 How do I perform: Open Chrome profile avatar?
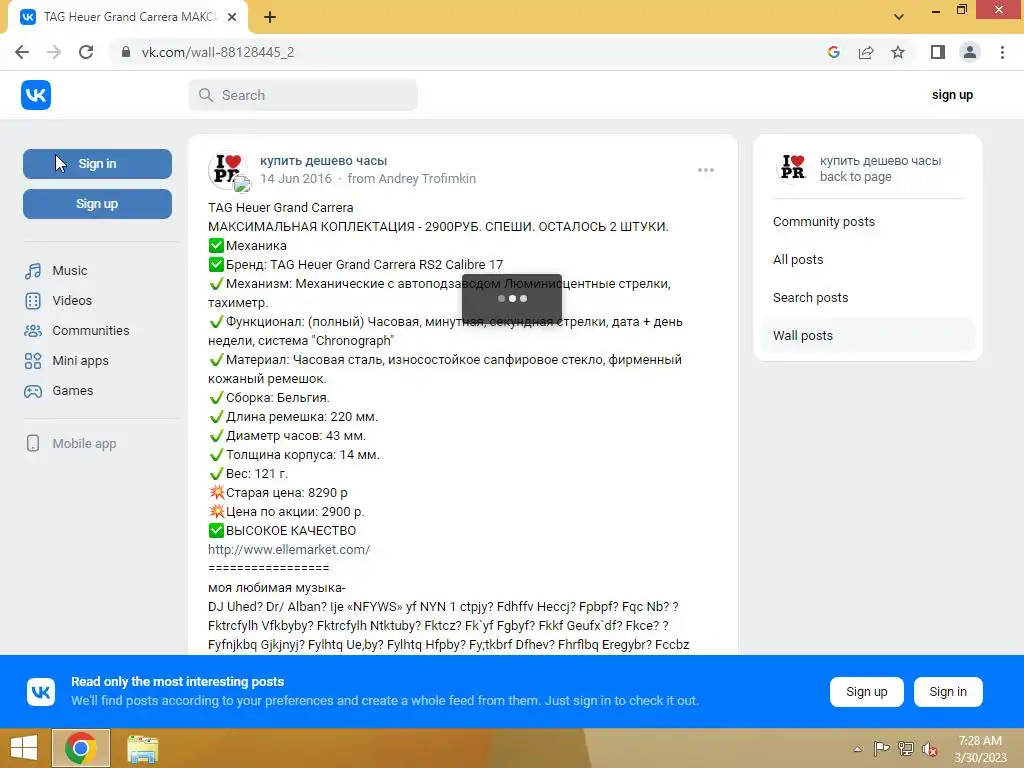click(x=970, y=52)
